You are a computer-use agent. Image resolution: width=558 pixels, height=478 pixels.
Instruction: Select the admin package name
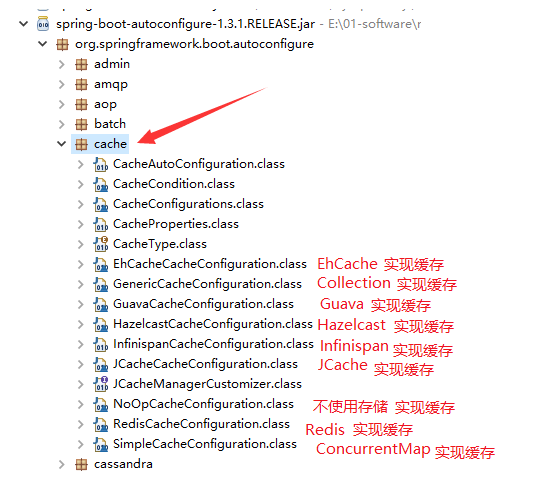point(112,64)
